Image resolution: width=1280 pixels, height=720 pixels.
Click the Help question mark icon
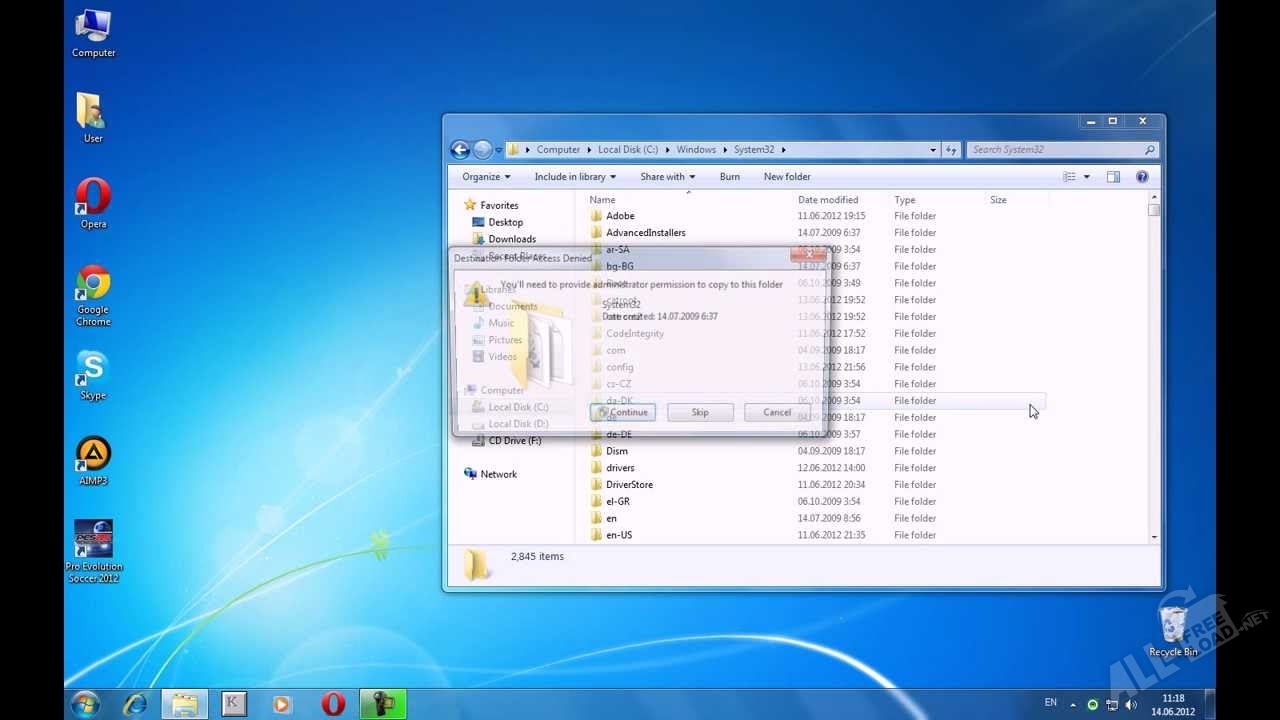pos(1142,177)
